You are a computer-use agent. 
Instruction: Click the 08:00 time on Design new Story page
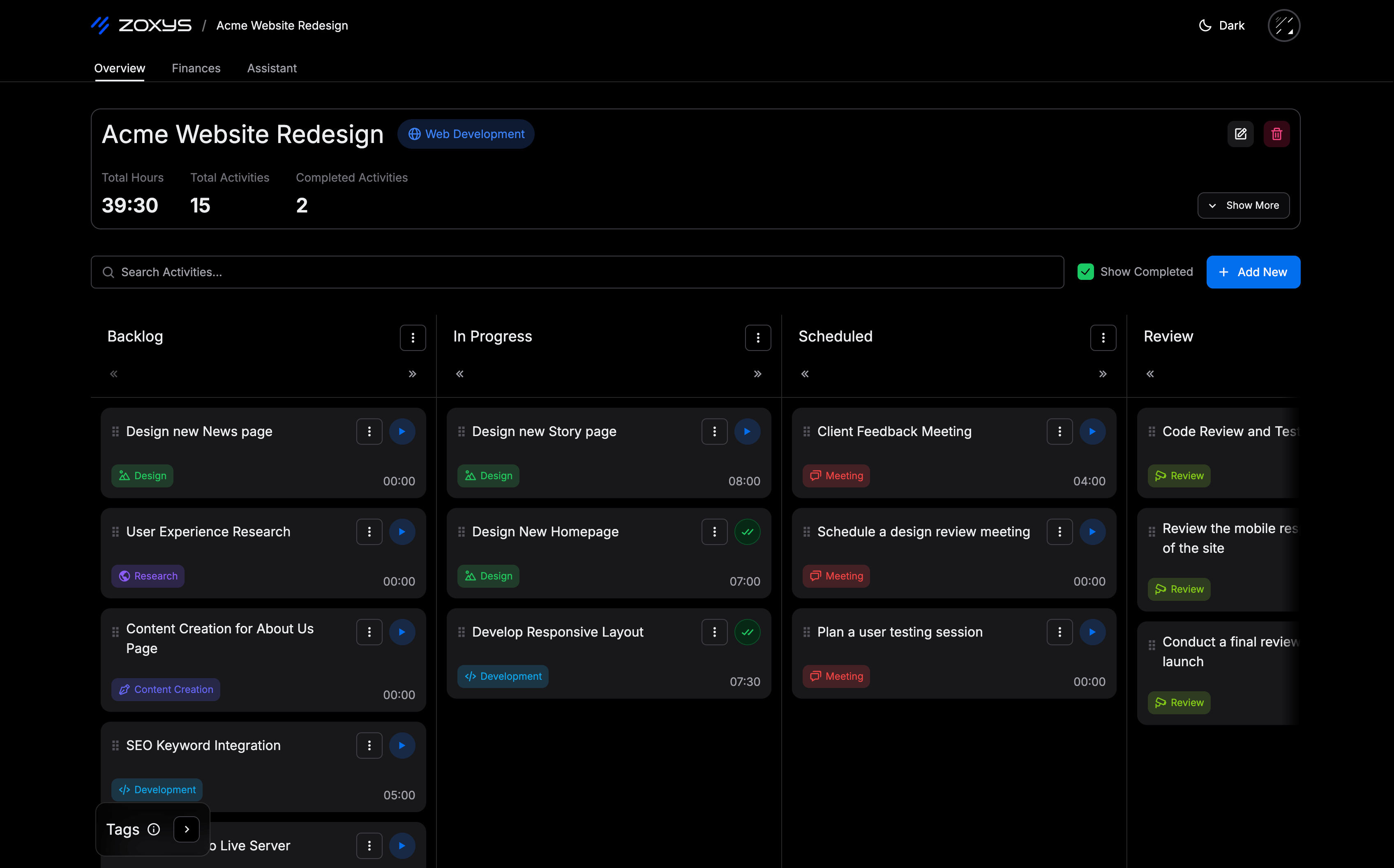[x=744, y=481]
